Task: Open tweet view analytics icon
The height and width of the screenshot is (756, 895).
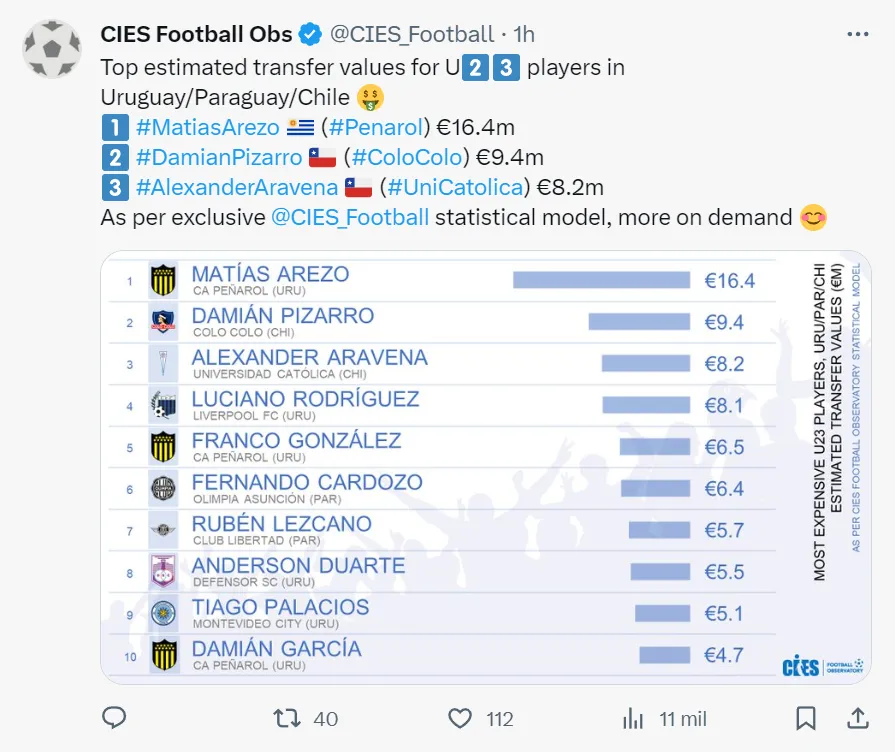Action: [633, 718]
